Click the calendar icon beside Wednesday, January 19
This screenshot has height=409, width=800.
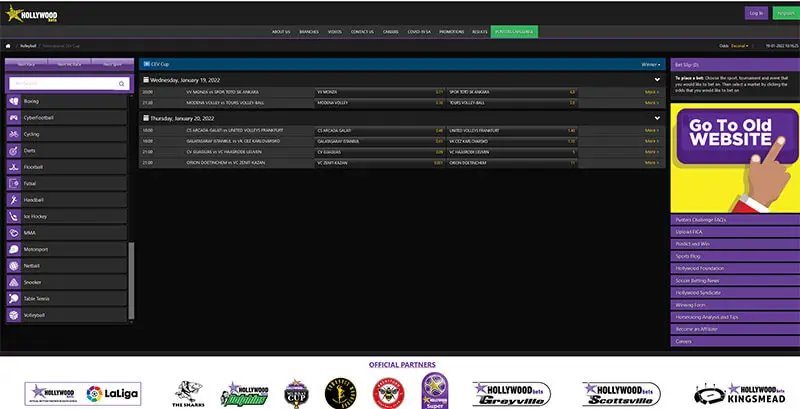(x=146, y=80)
